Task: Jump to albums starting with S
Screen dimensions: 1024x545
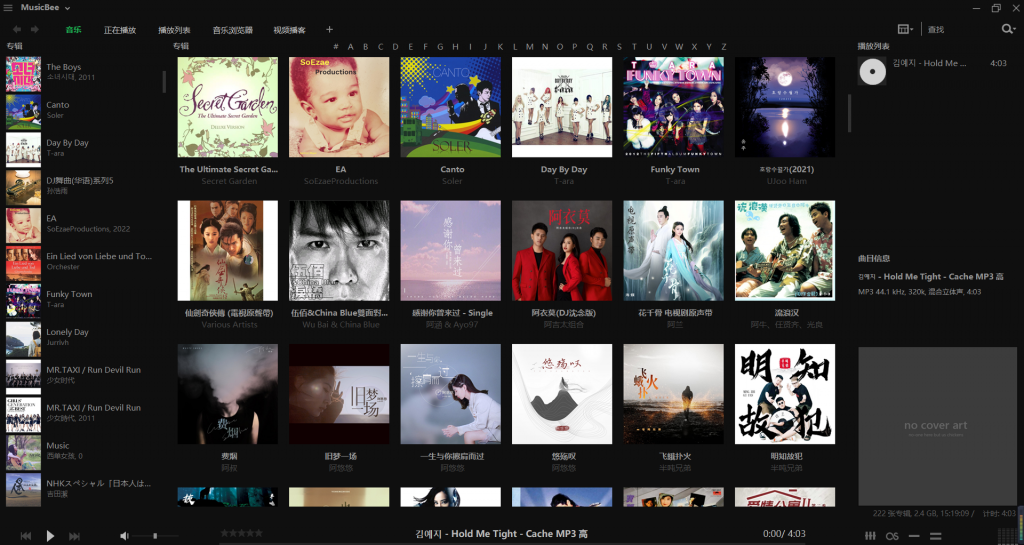Action: [x=619, y=47]
